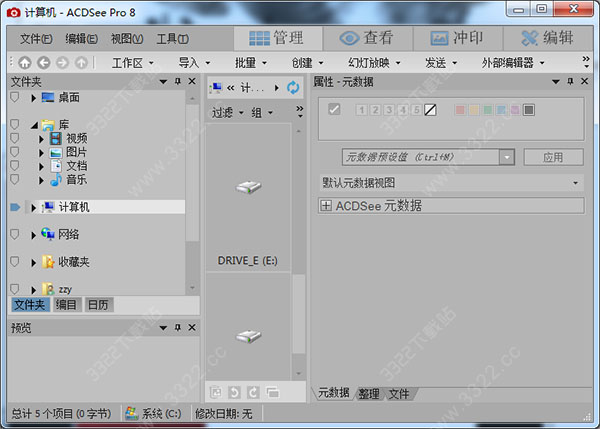This screenshot has width=600, height=429.
Task: Set rating 1 in properties panel
Action: click(361, 110)
